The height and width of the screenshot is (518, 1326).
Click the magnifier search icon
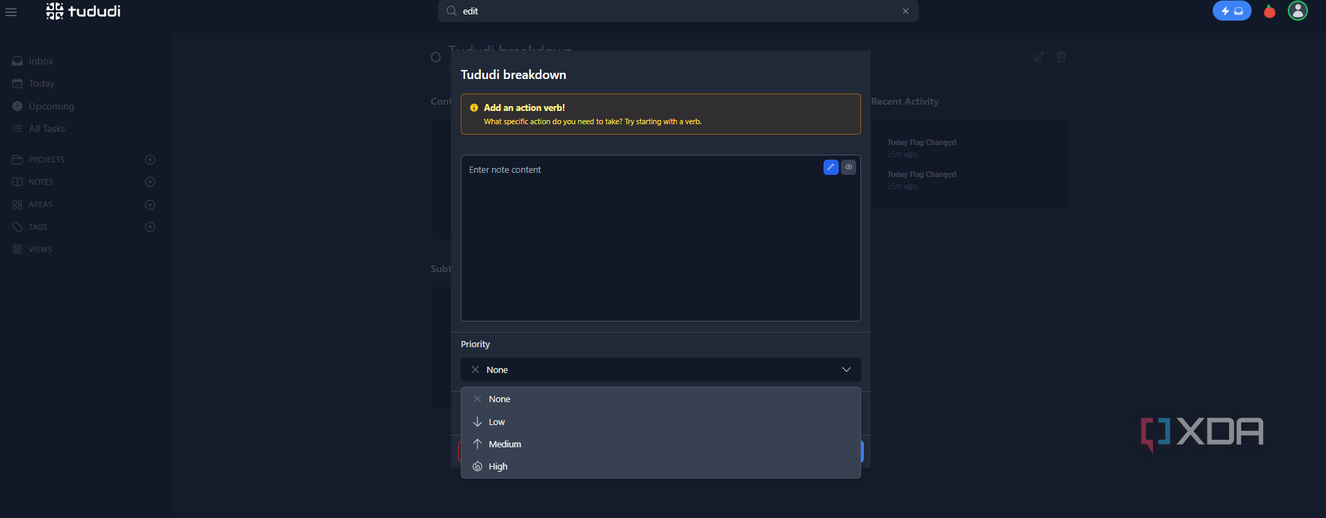coord(451,11)
